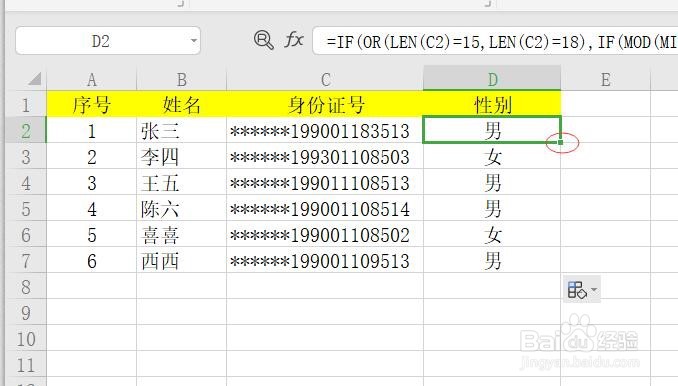The height and width of the screenshot is (386, 678).
Task: Click the magnifier icon beside fx
Action: pos(264,41)
